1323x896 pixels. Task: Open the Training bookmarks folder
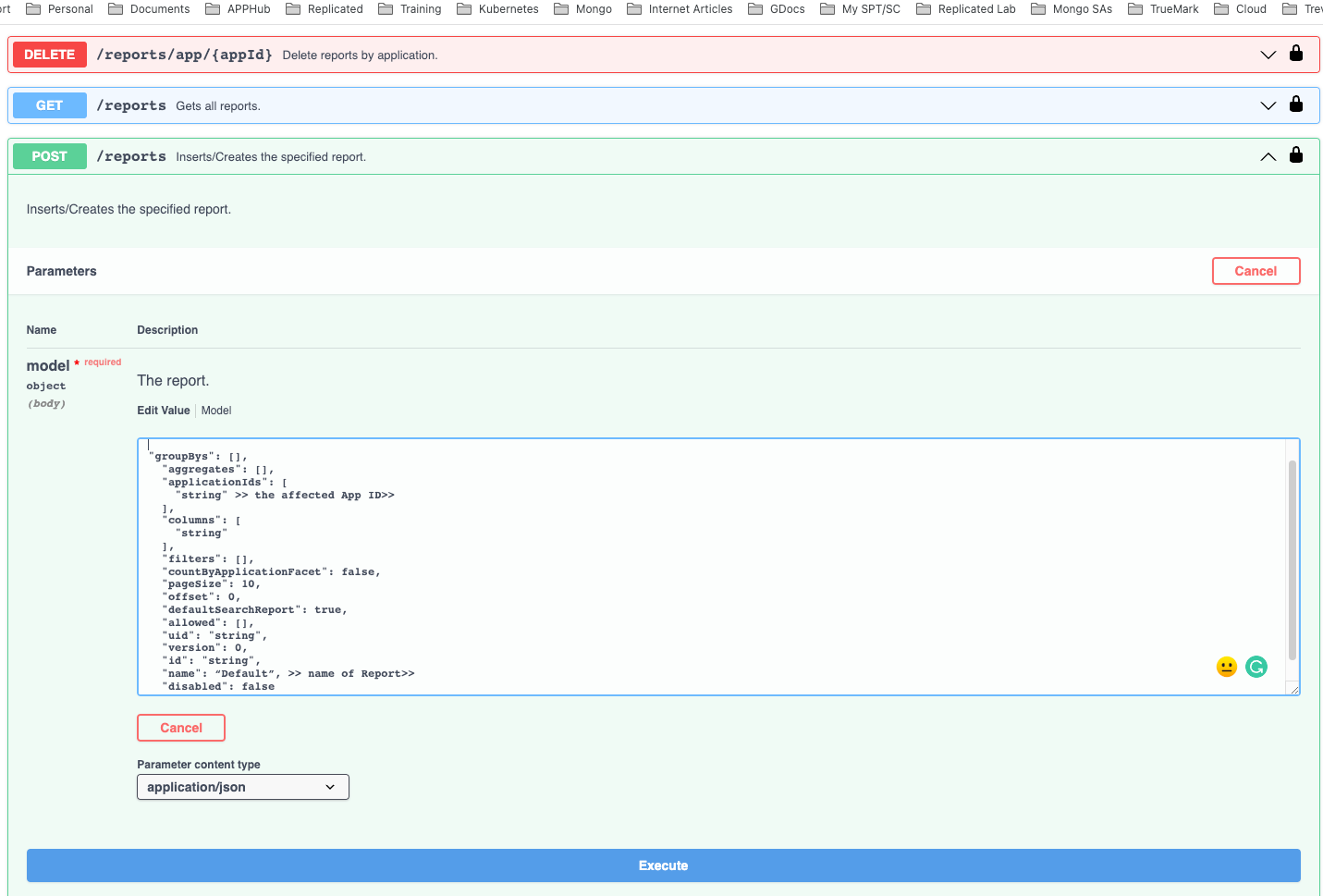[410, 9]
